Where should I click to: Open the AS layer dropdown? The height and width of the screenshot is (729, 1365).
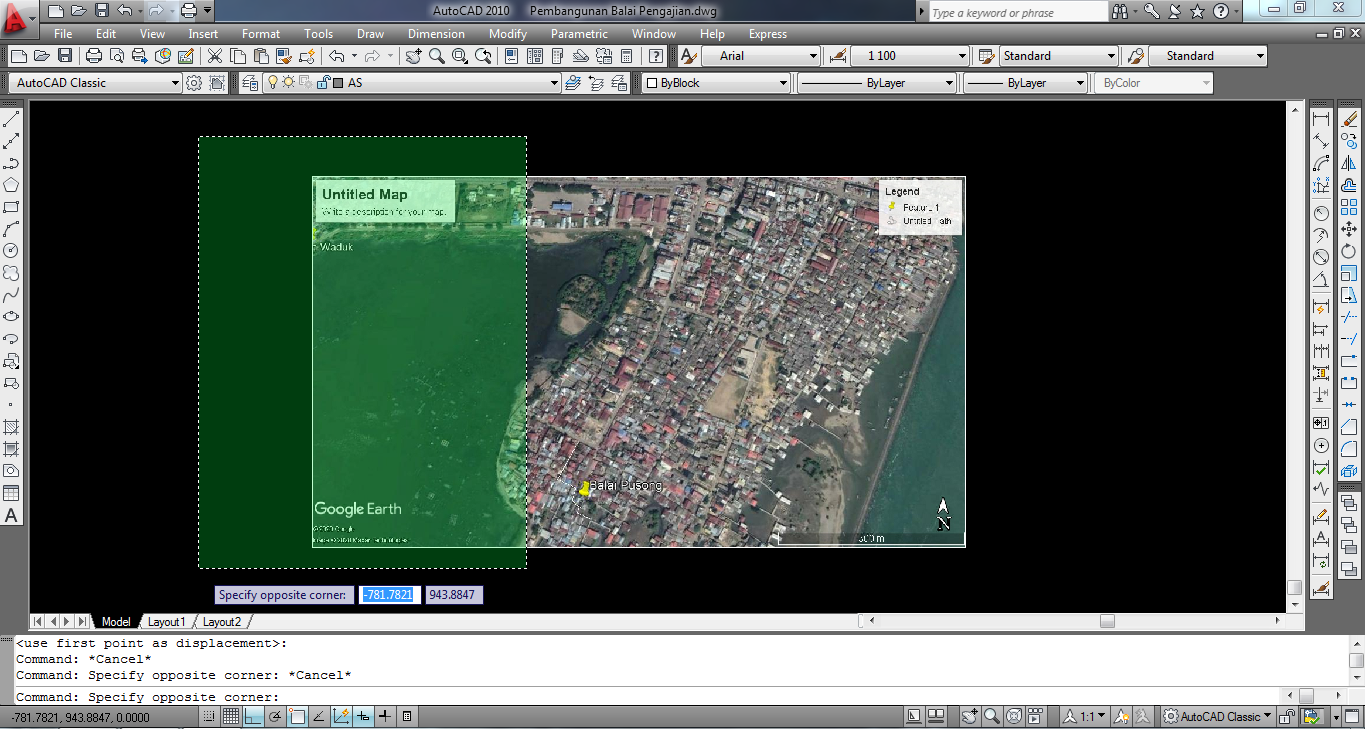[412, 83]
